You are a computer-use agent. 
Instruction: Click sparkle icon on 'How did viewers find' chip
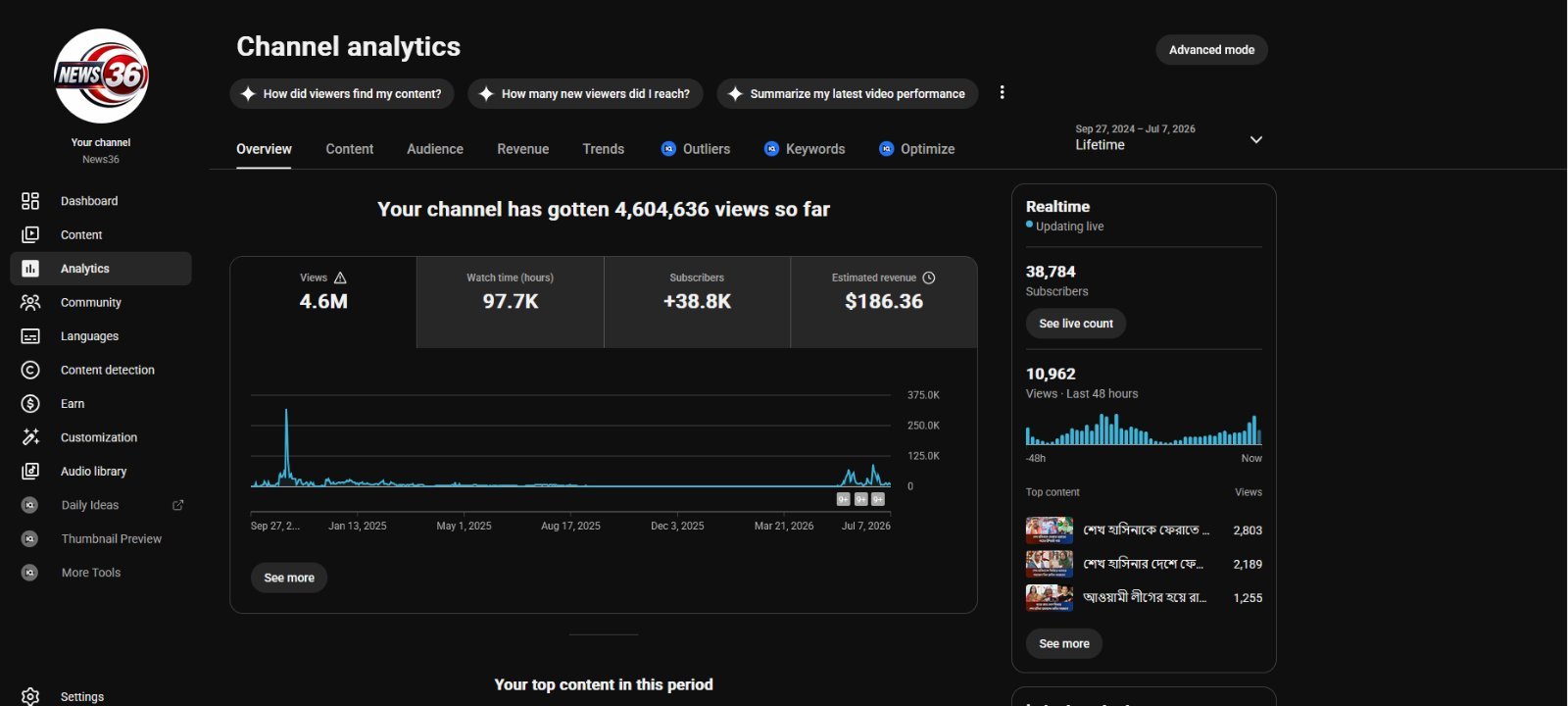click(x=248, y=94)
